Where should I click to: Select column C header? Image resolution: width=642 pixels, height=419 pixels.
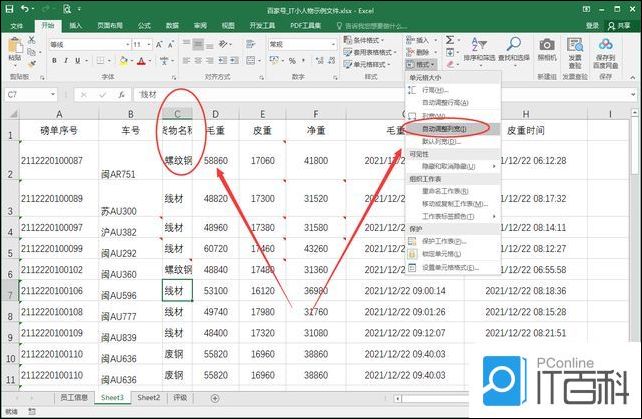coord(177,114)
